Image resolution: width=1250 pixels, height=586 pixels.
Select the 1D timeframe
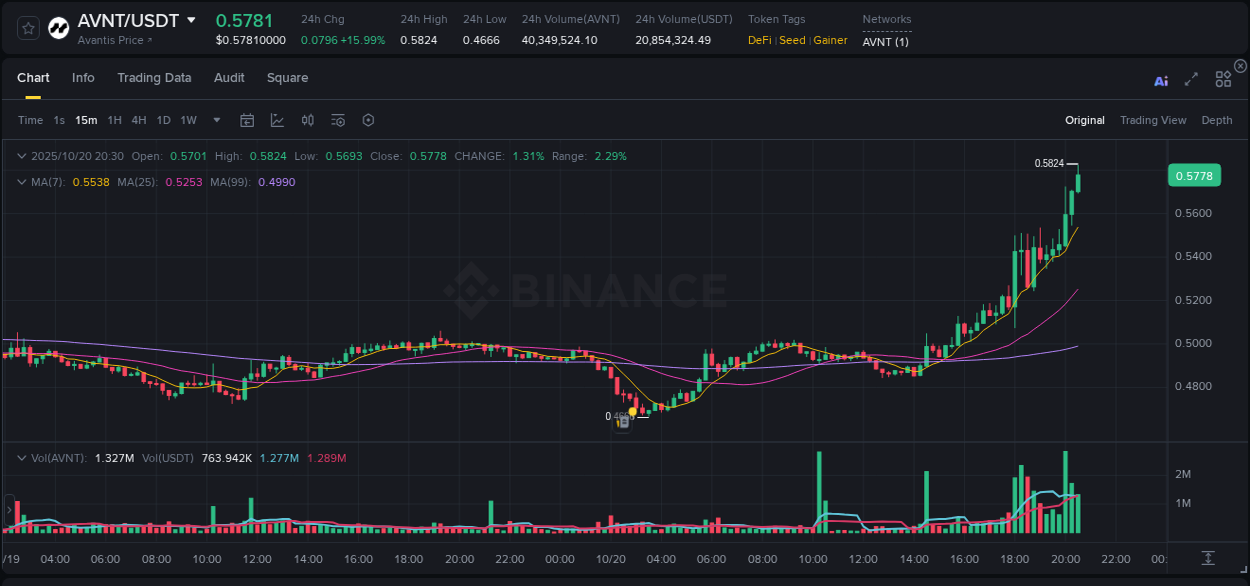(163, 120)
